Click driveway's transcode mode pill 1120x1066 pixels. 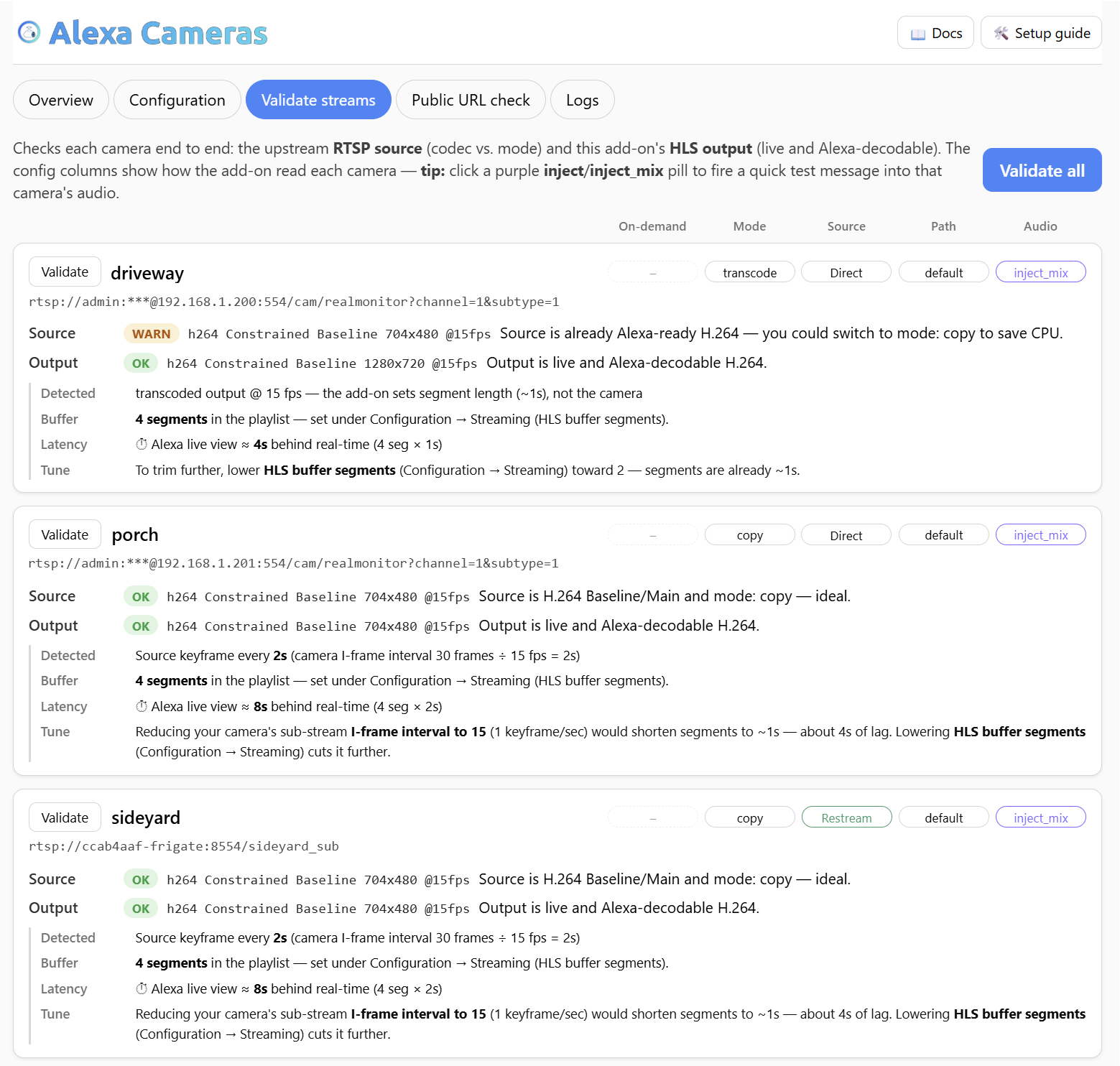pos(749,272)
